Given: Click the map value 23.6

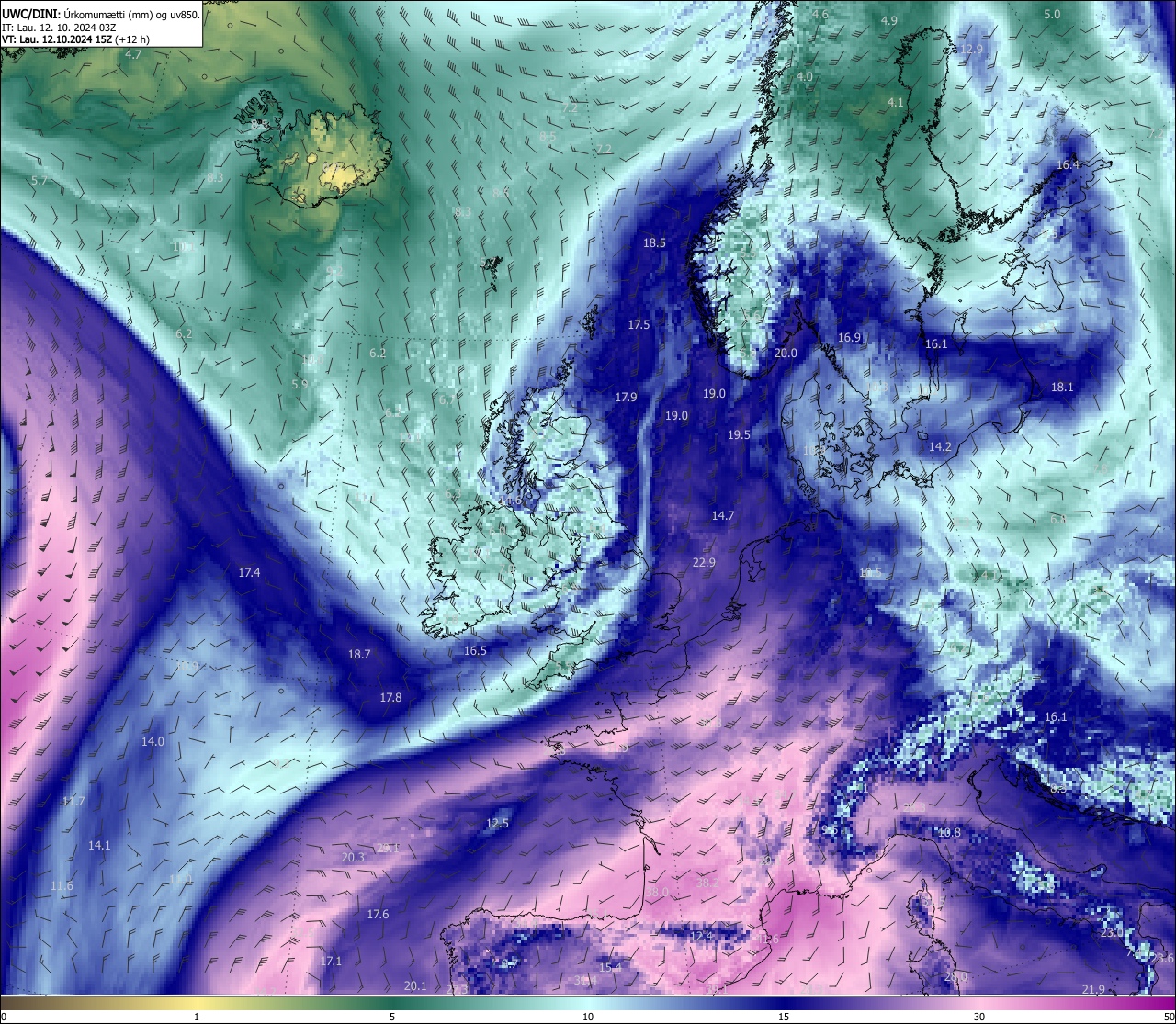Looking at the screenshot, I should 1162,959.
